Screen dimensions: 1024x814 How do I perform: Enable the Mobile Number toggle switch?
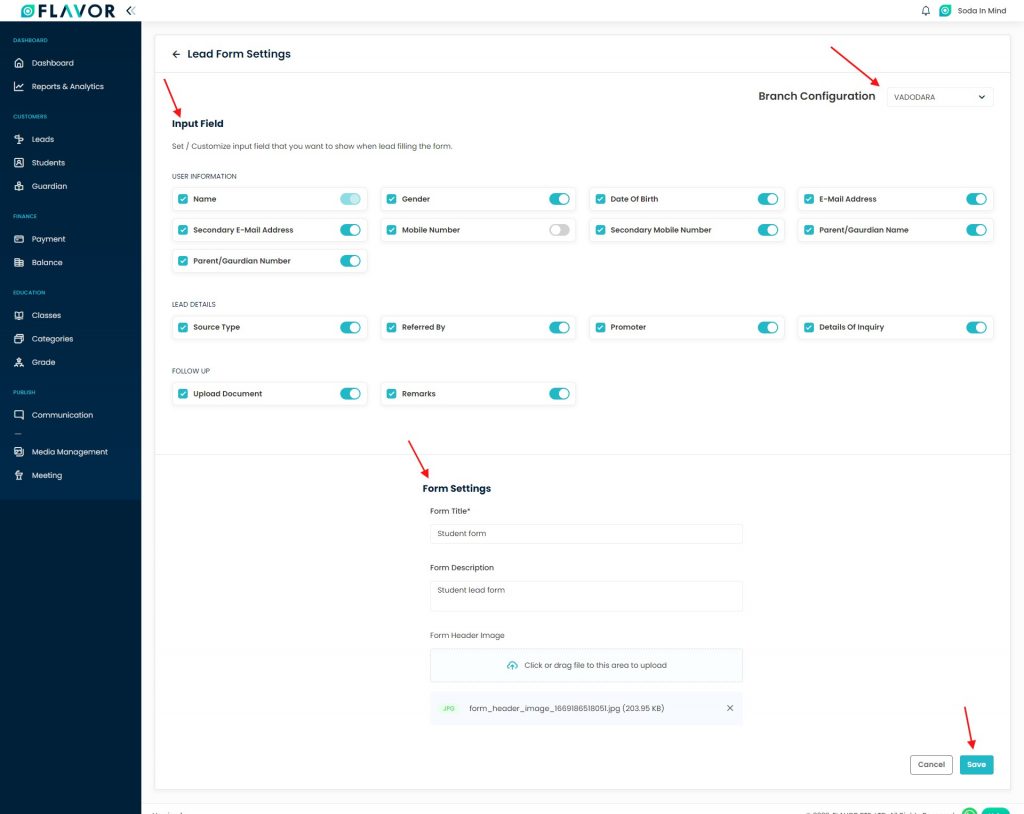coord(559,230)
